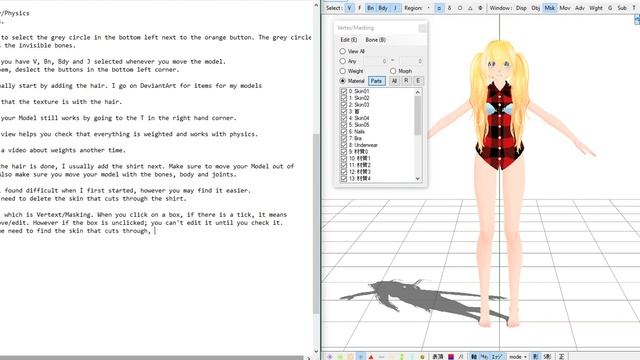Open the Obj window
Screen dimensions: 640x360
(536, 8)
